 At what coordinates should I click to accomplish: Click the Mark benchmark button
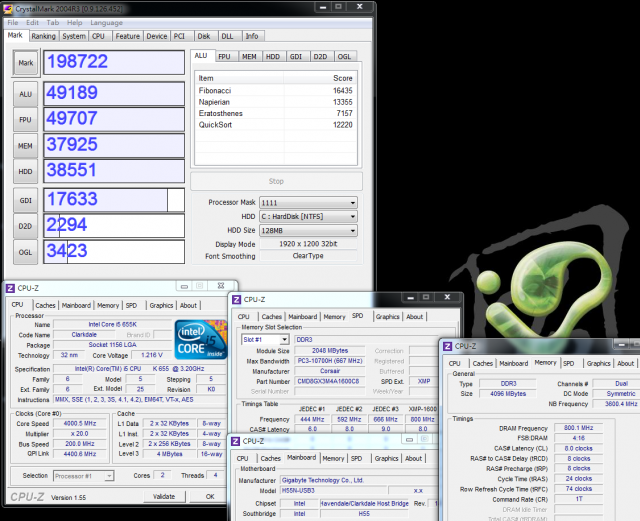[x=26, y=63]
